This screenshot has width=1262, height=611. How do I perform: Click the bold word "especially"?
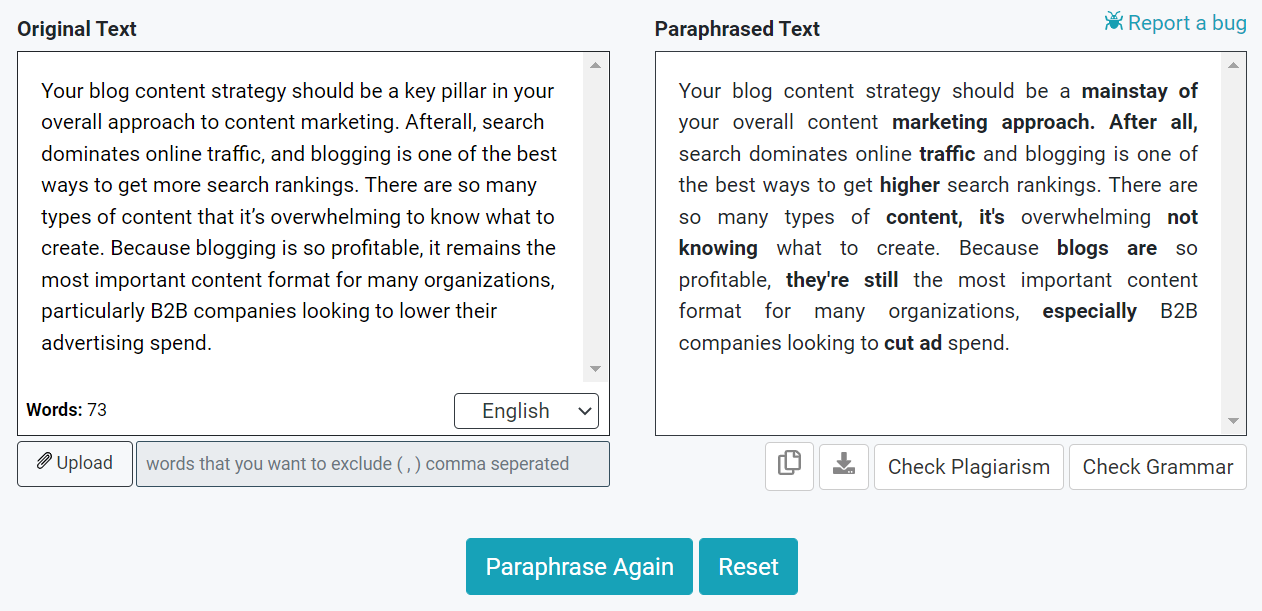(1089, 311)
